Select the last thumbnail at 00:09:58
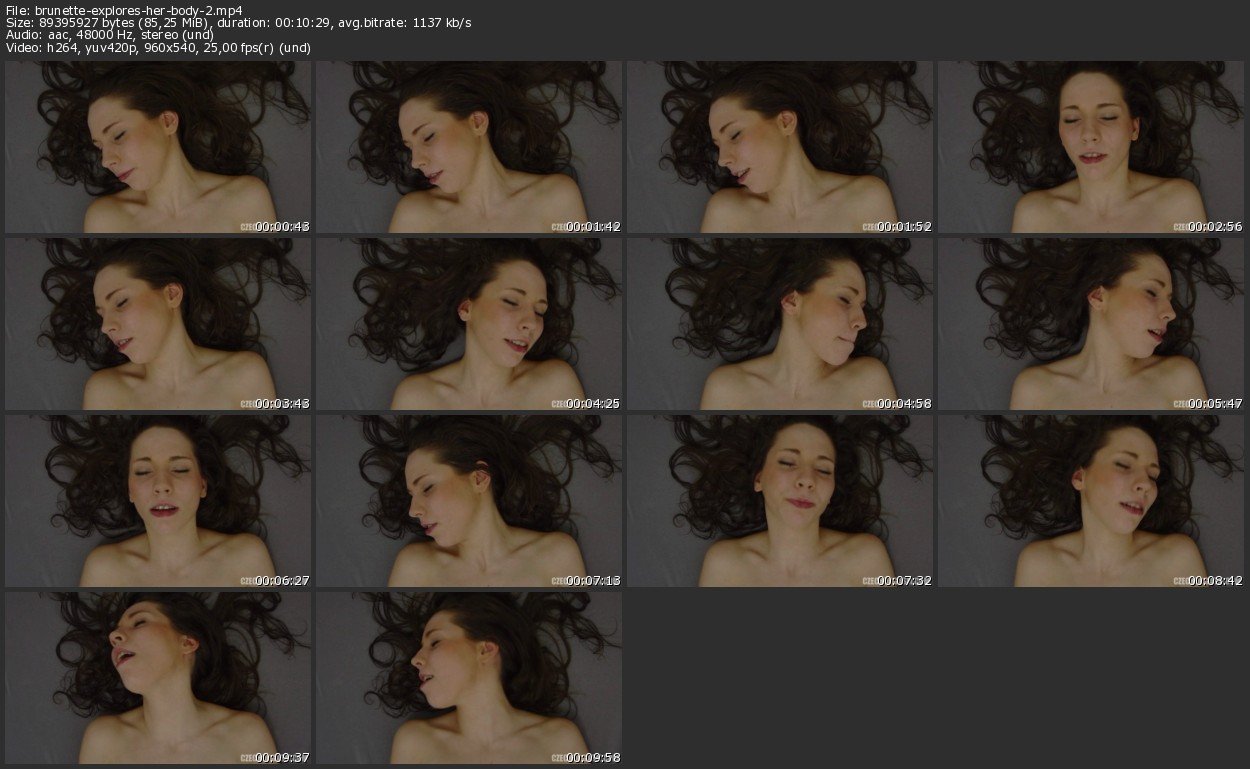Viewport: 1250px width, 769px height. tap(469, 678)
